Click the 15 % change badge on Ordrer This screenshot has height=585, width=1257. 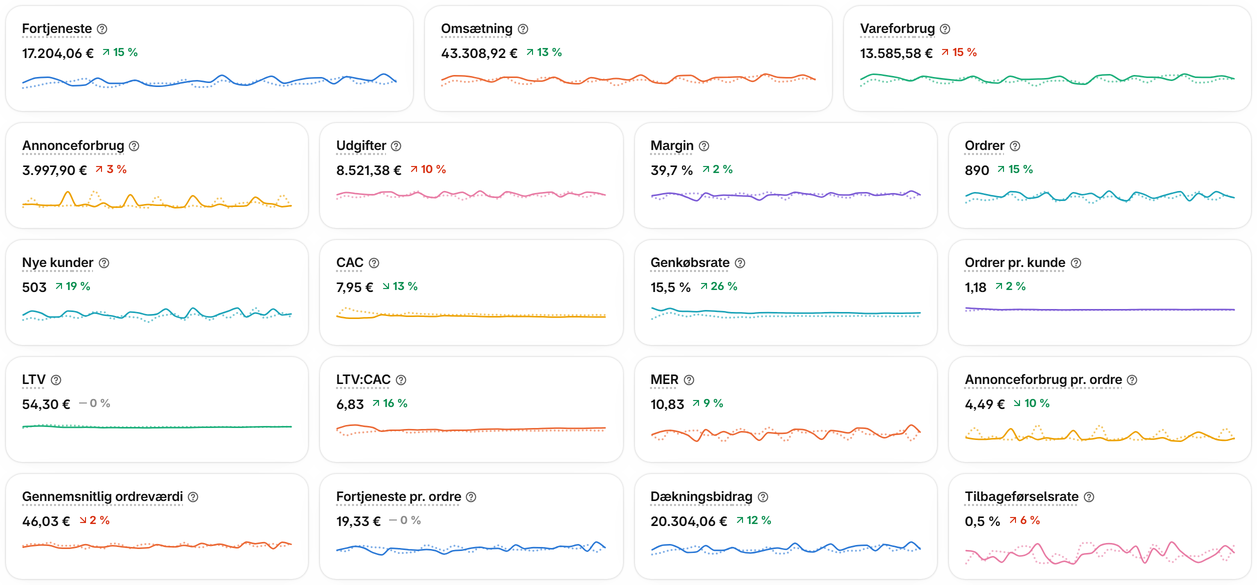click(1015, 170)
